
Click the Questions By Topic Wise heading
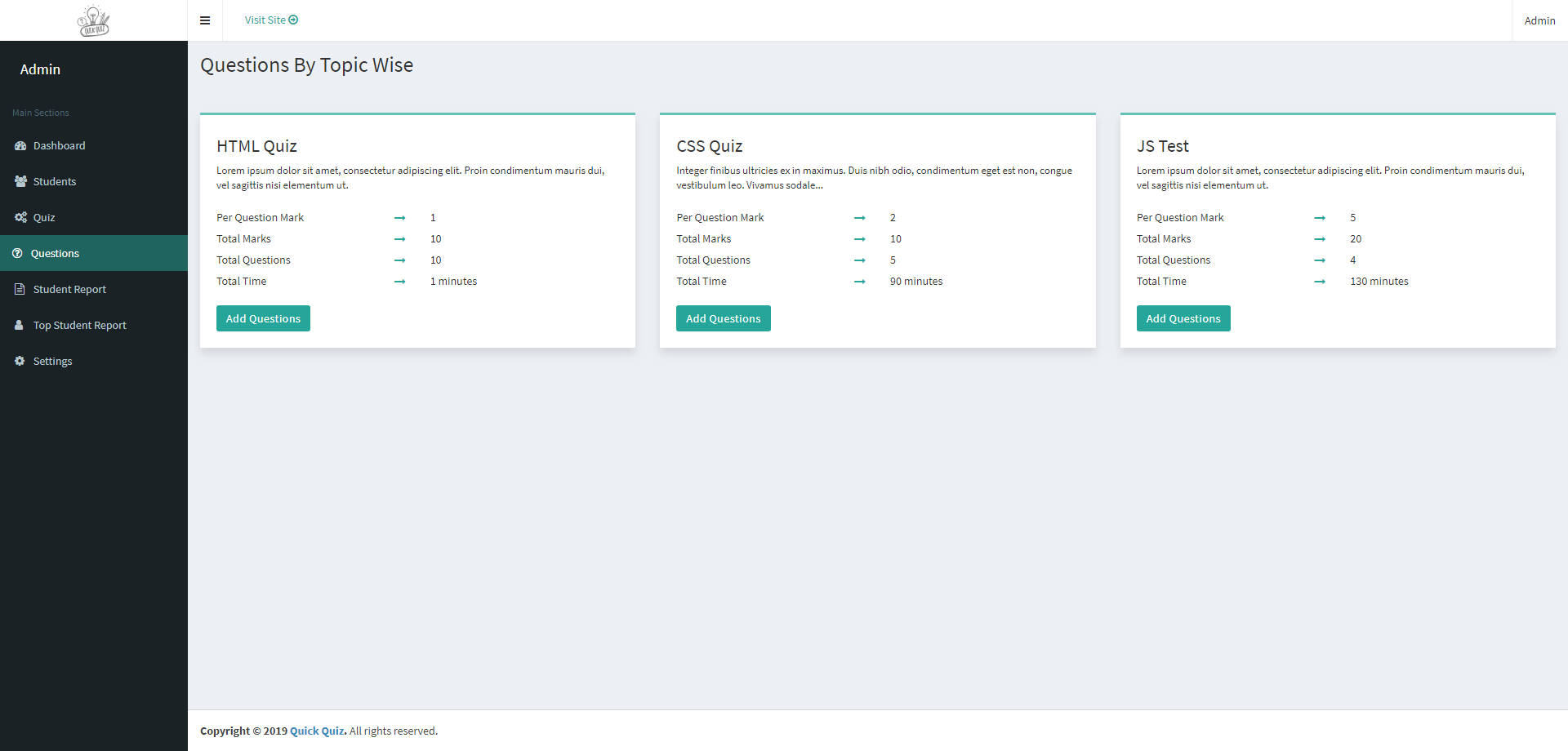tap(306, 65)
